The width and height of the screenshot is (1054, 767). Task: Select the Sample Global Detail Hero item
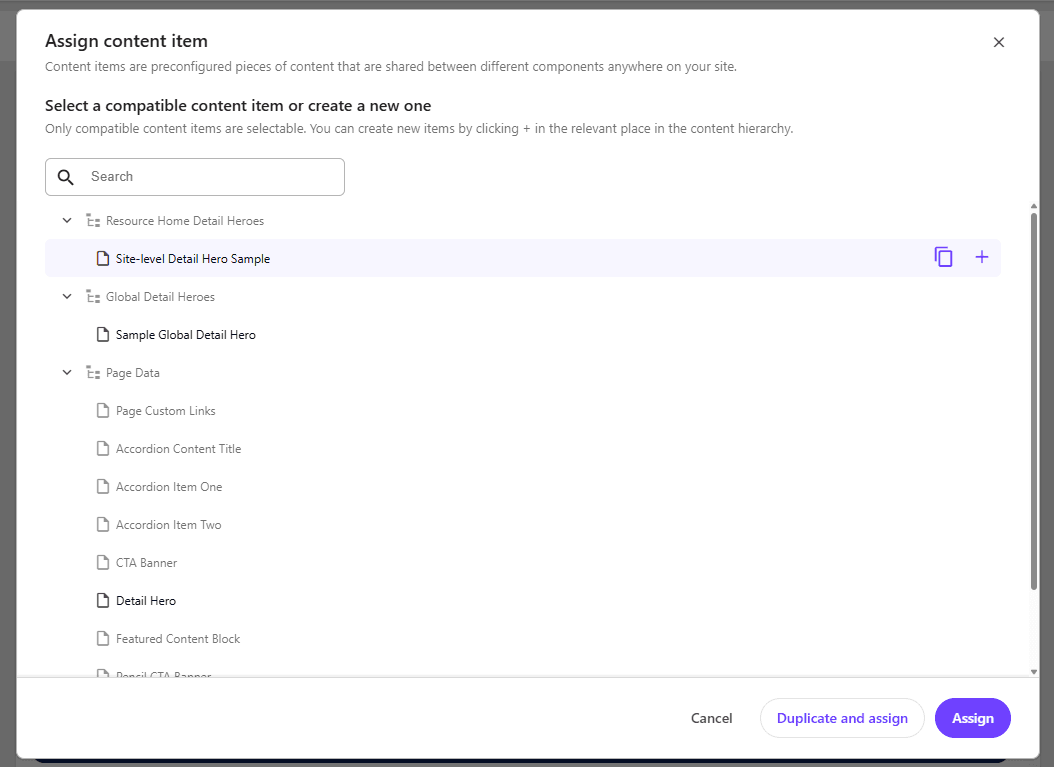coord(185,334)
